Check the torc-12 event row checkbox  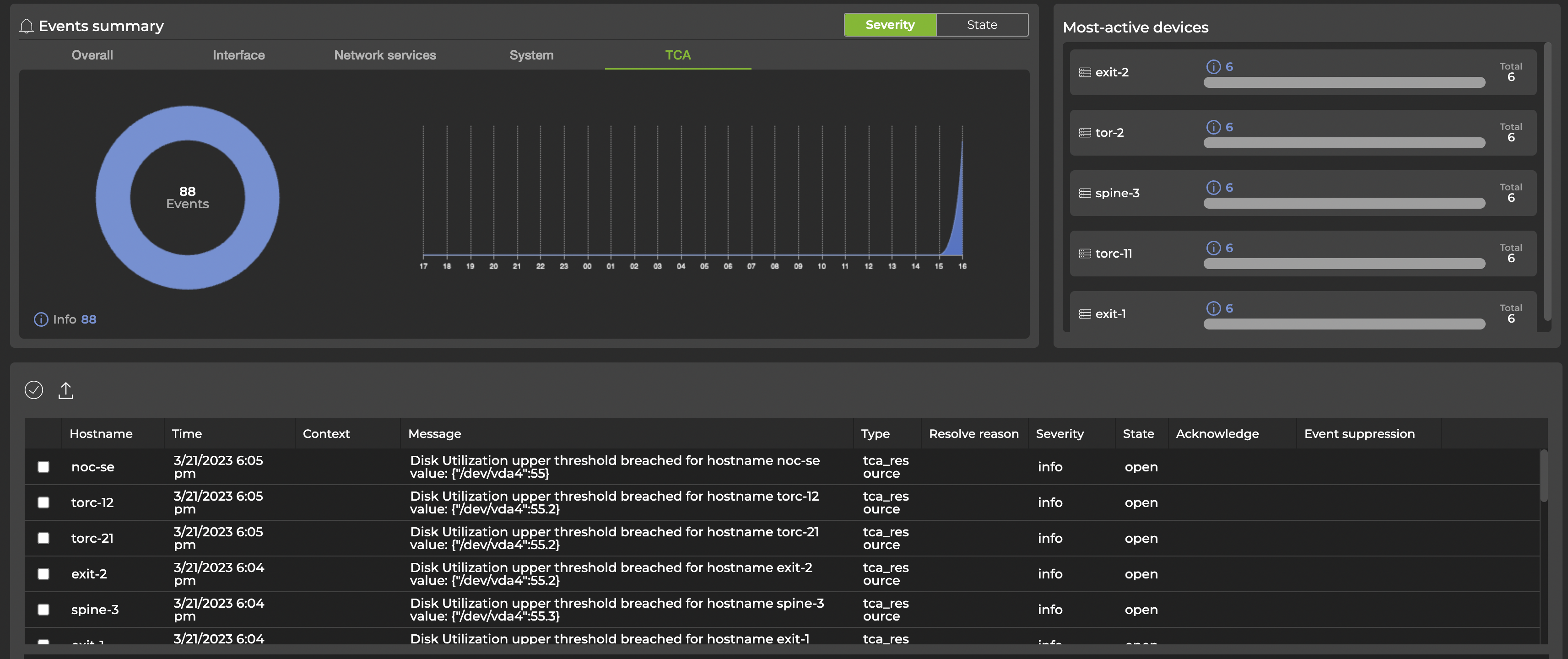tap(43, 502)
